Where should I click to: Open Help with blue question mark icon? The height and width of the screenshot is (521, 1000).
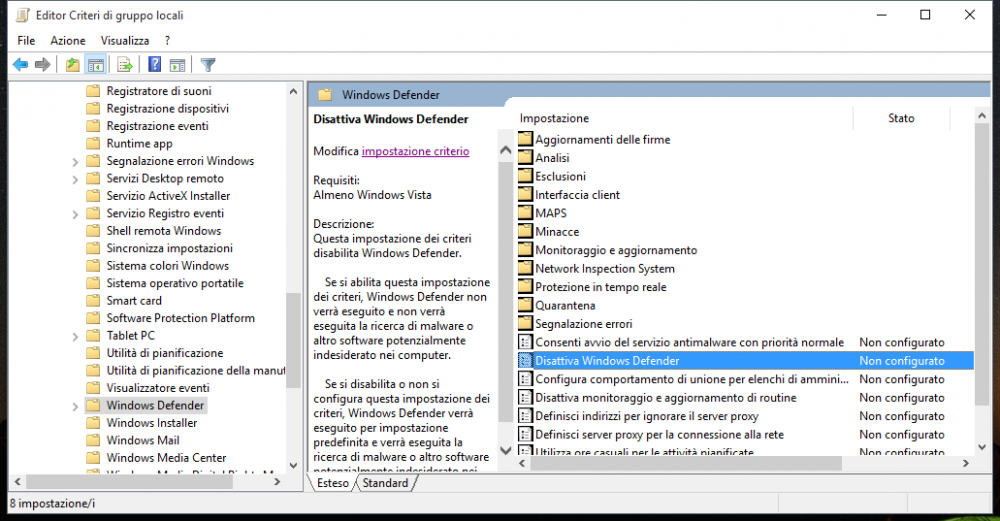(x=155, y=65)
